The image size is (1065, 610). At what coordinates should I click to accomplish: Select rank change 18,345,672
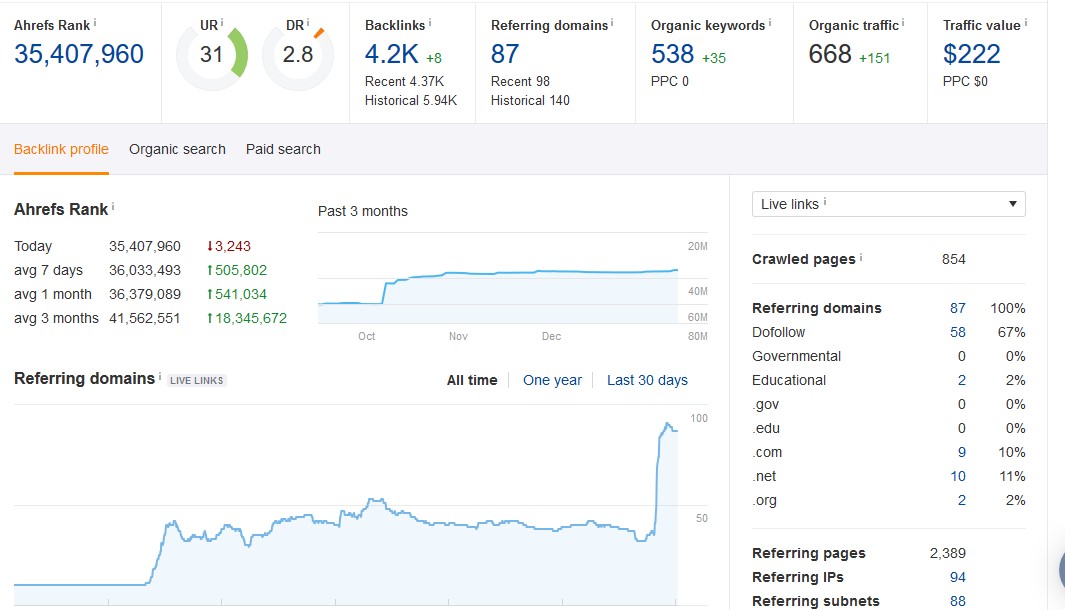click(247, 319)
